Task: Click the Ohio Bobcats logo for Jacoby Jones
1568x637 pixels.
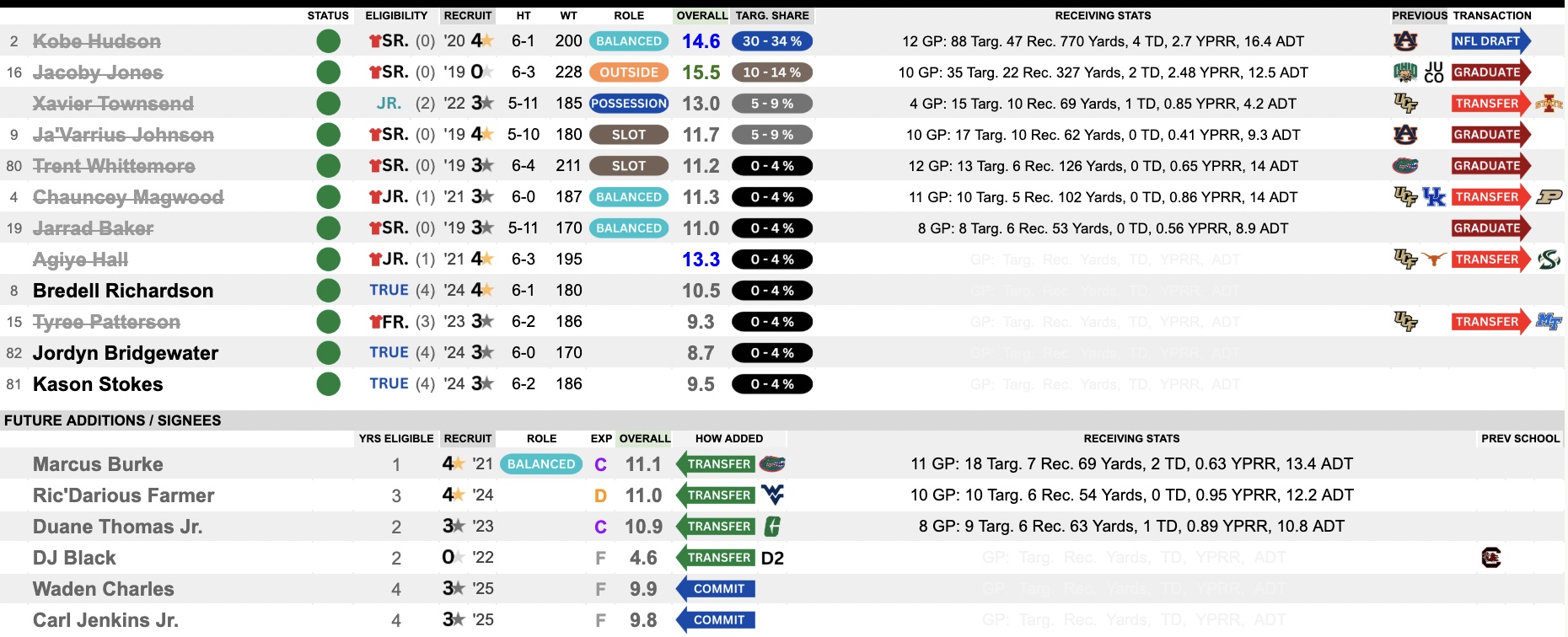Action: coord(1405,72)
